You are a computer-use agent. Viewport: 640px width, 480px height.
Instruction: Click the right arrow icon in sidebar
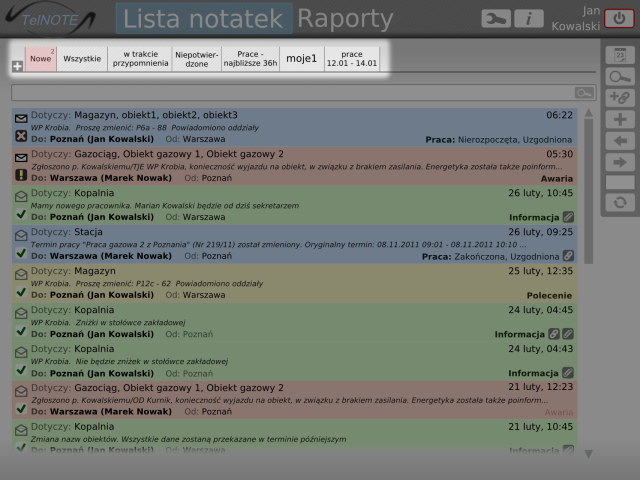[620, 162]
